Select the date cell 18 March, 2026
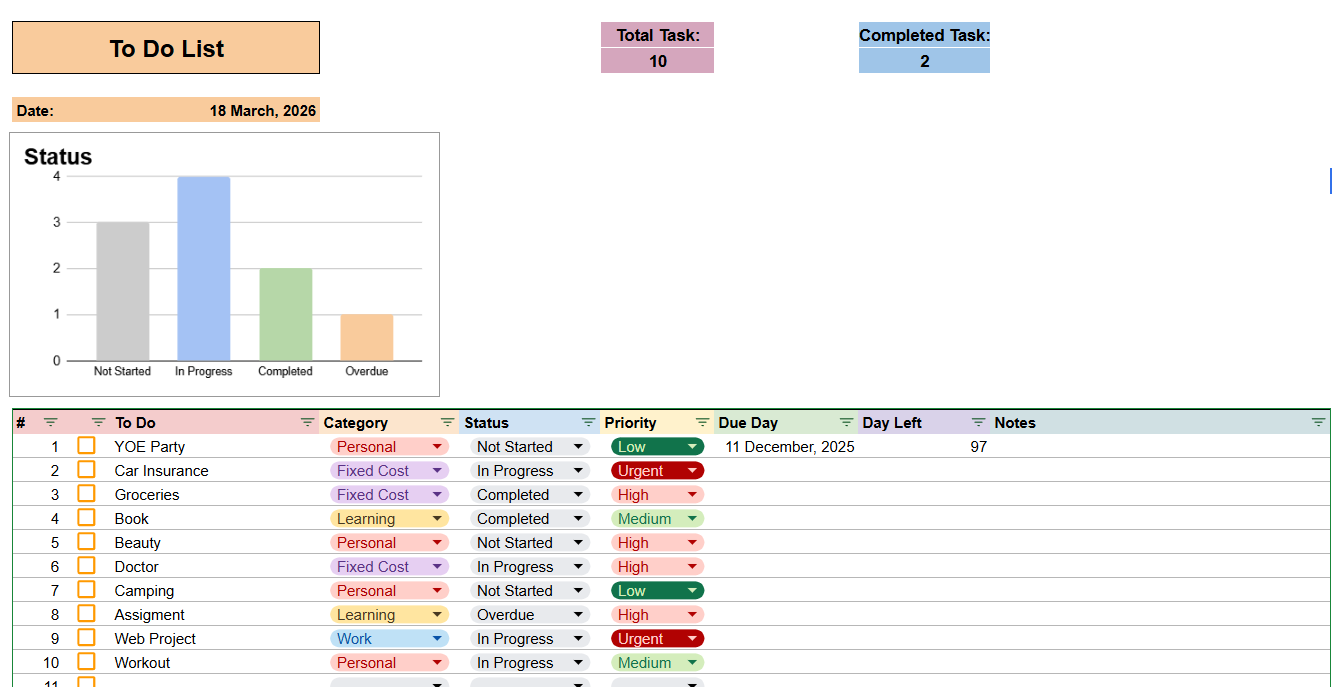Screen dimensions: 1332x687 263,111
